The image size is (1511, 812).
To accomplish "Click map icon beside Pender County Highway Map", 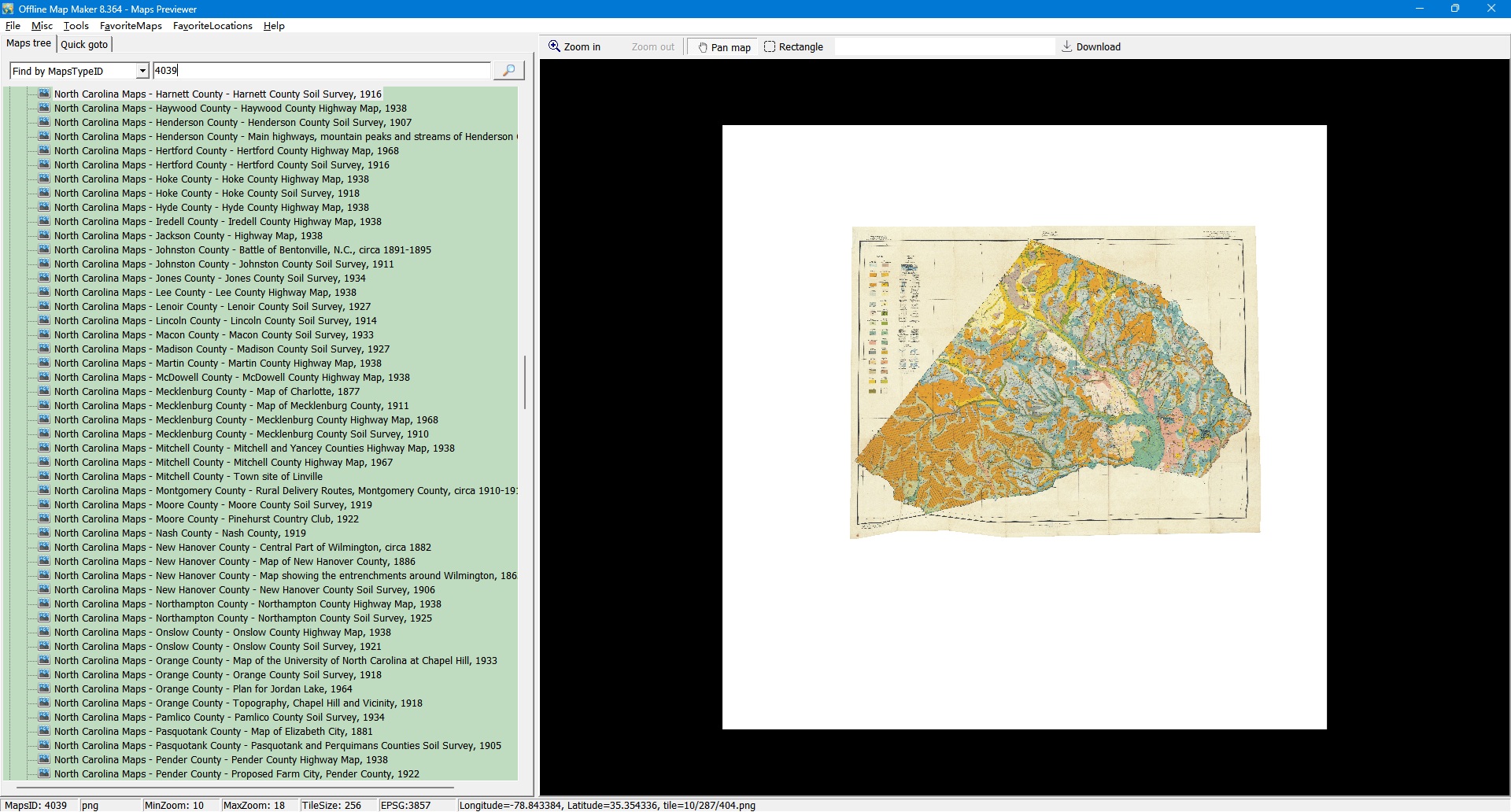I will click(x=44, y=759).
